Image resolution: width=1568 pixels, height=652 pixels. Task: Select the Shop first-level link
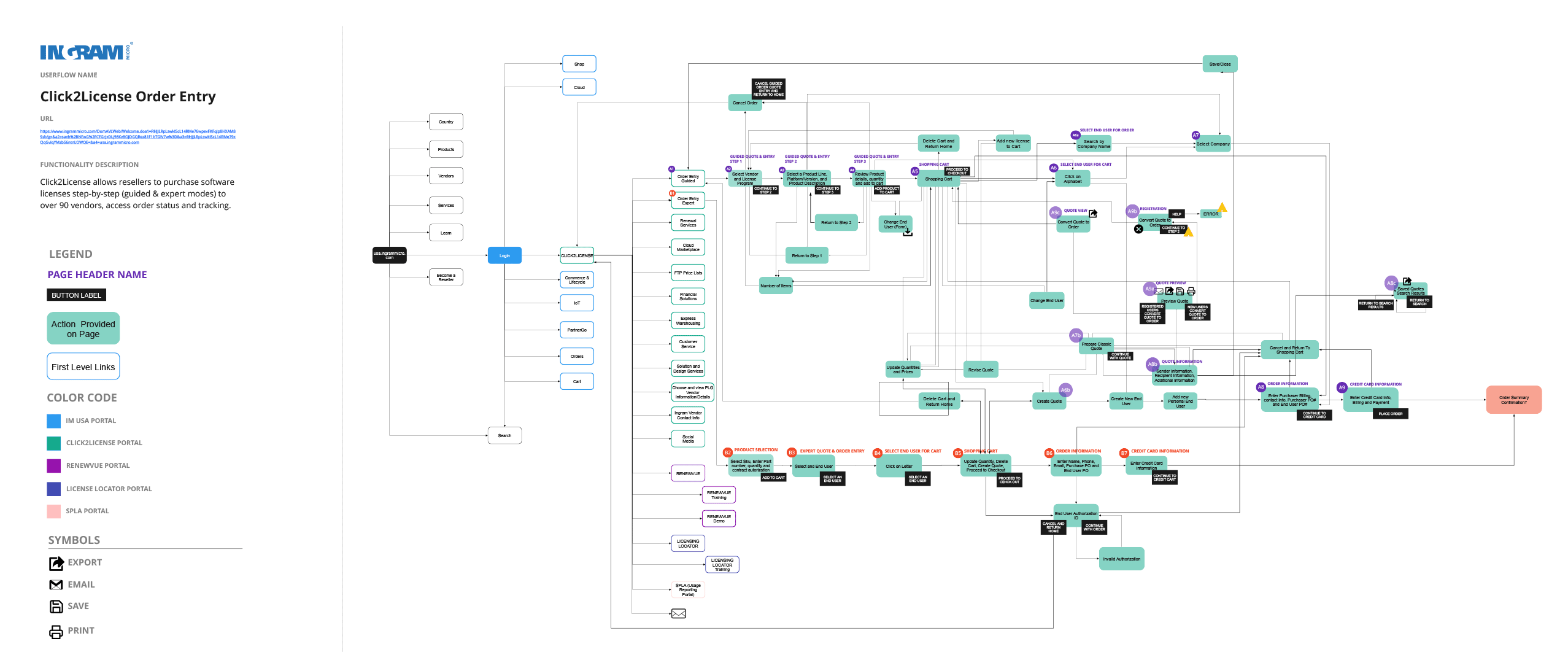(x=579, y=64)
